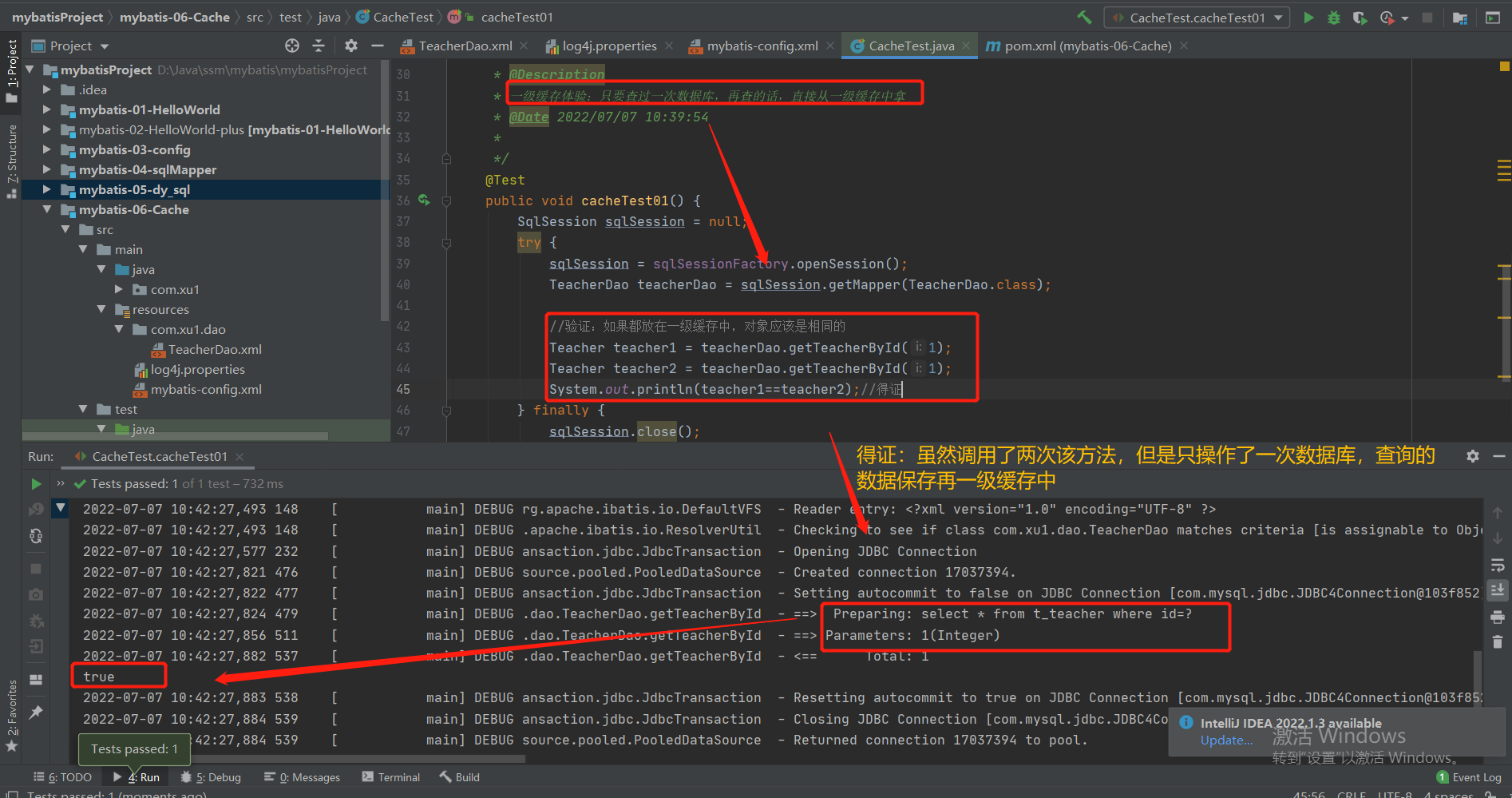Expand hidden test toolbar chevrons in Run panel
Screen dimensions: 1512x798
[61, 483]
